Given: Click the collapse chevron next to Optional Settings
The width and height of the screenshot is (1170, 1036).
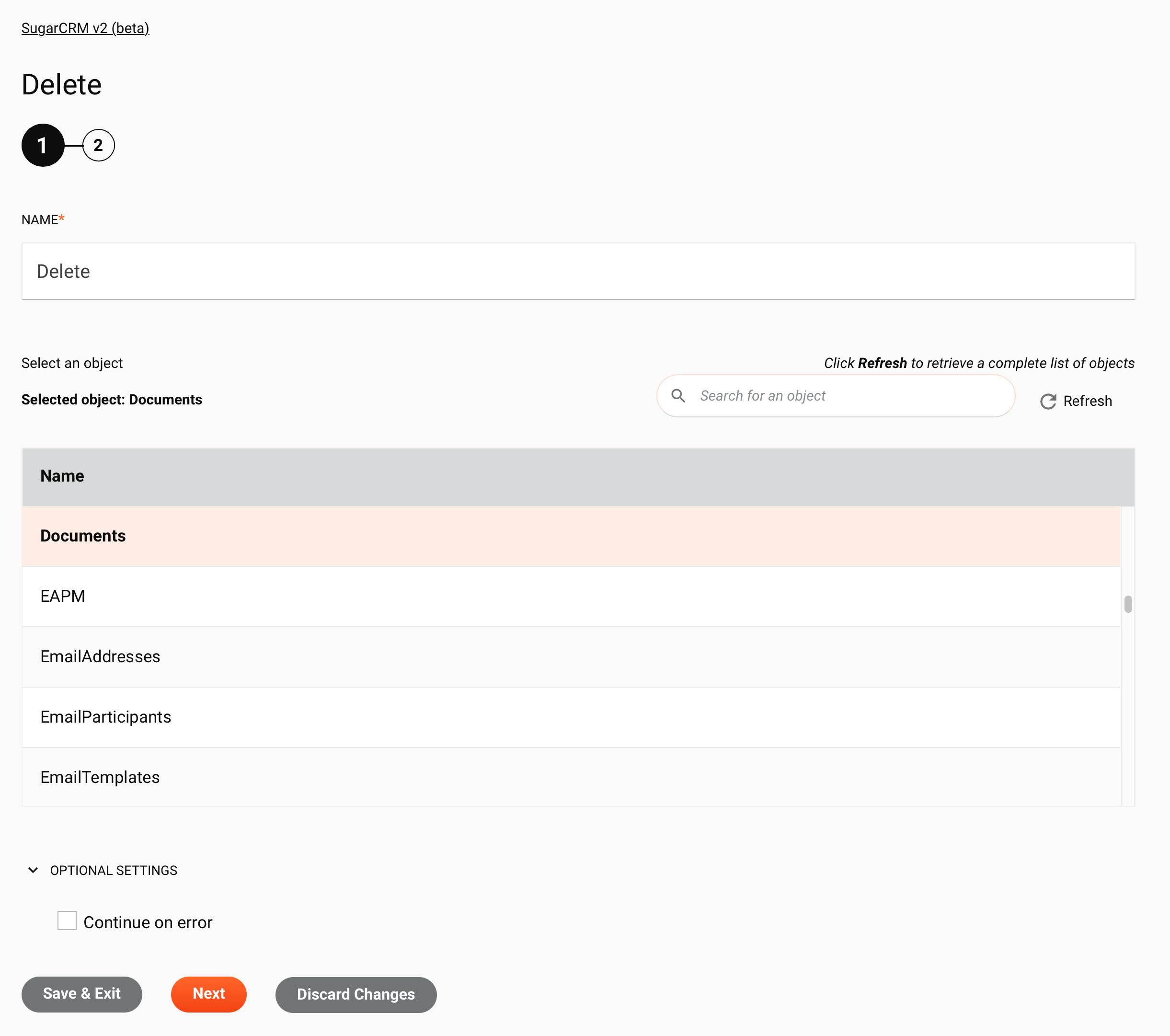Looking at the screenshot, I should click(33, 869).
